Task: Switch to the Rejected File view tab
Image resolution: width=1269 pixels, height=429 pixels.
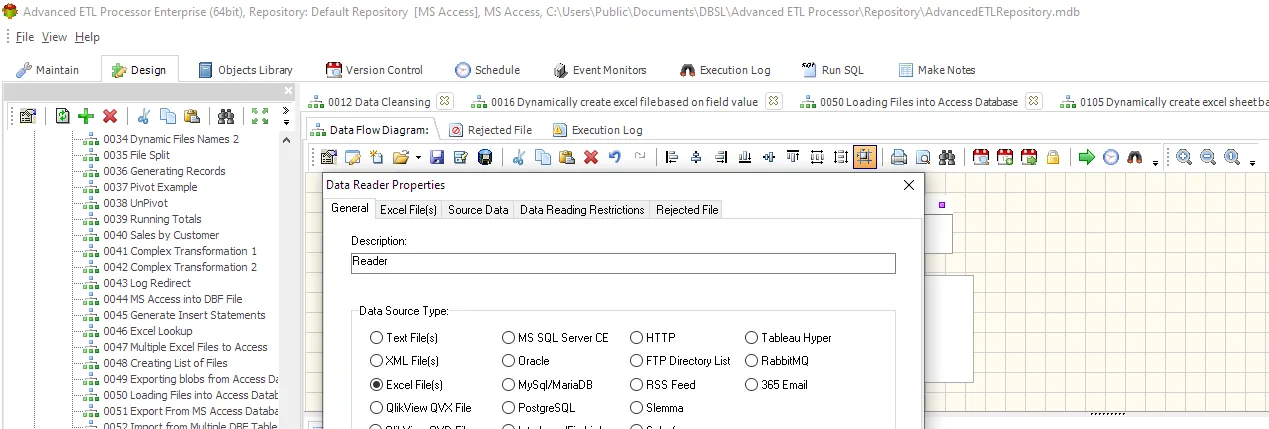Action: 490,130
